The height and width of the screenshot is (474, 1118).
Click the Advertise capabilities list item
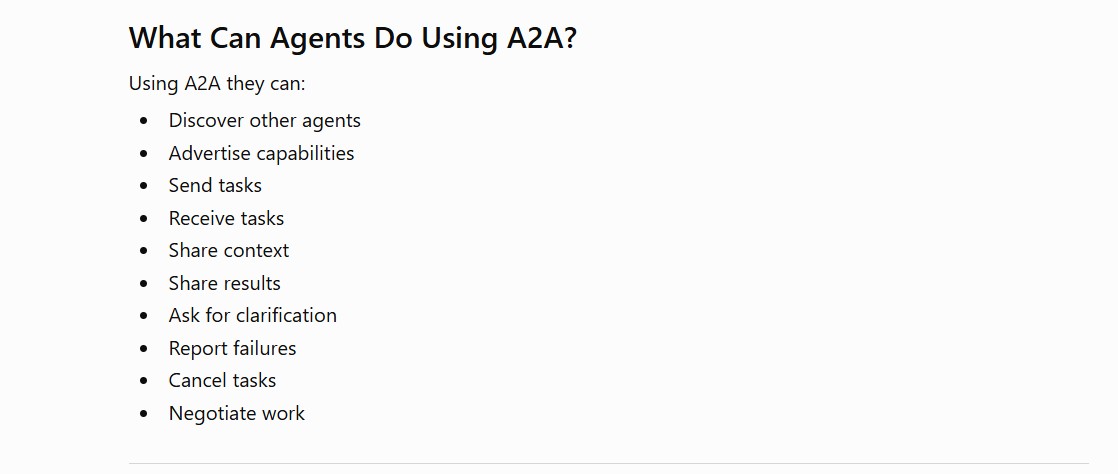click(x=261, y=153)
